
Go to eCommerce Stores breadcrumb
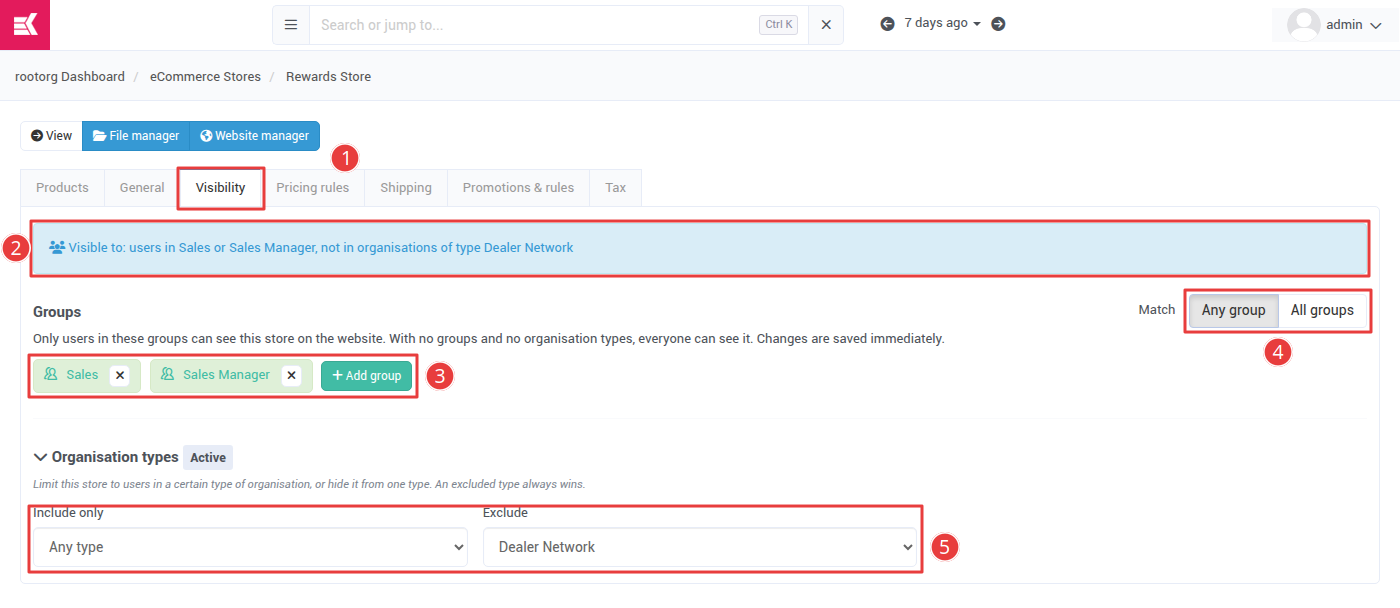point(205,77)
